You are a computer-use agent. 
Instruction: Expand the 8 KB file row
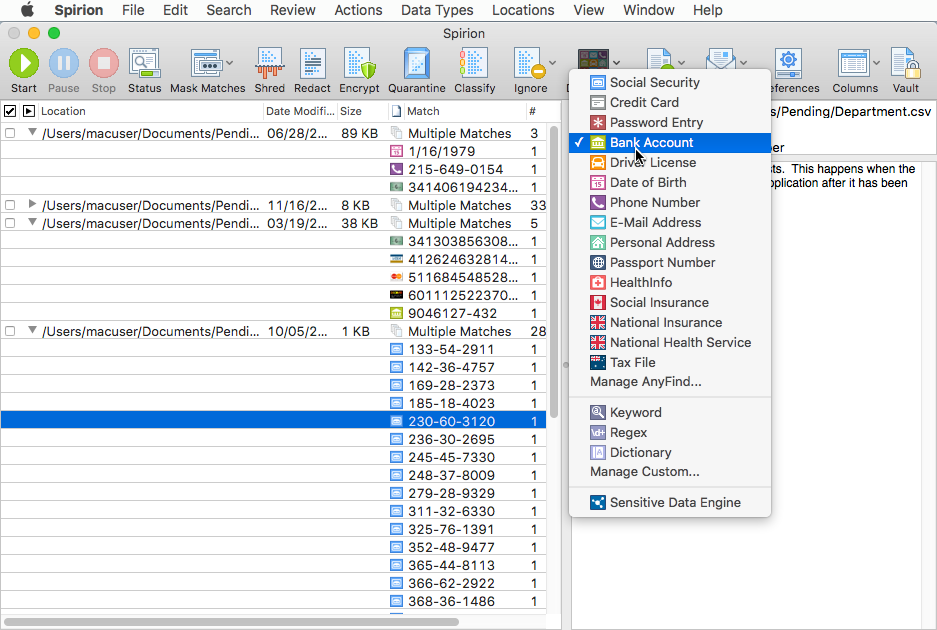(32, 204)
